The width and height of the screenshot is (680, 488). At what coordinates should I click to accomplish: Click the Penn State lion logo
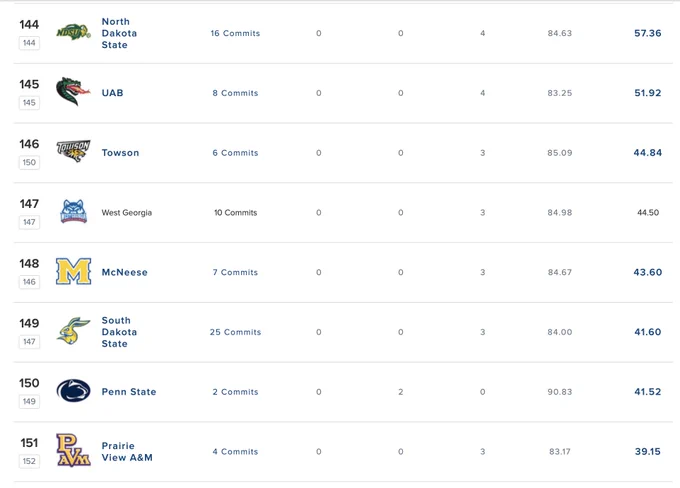[x=73, y=391]
